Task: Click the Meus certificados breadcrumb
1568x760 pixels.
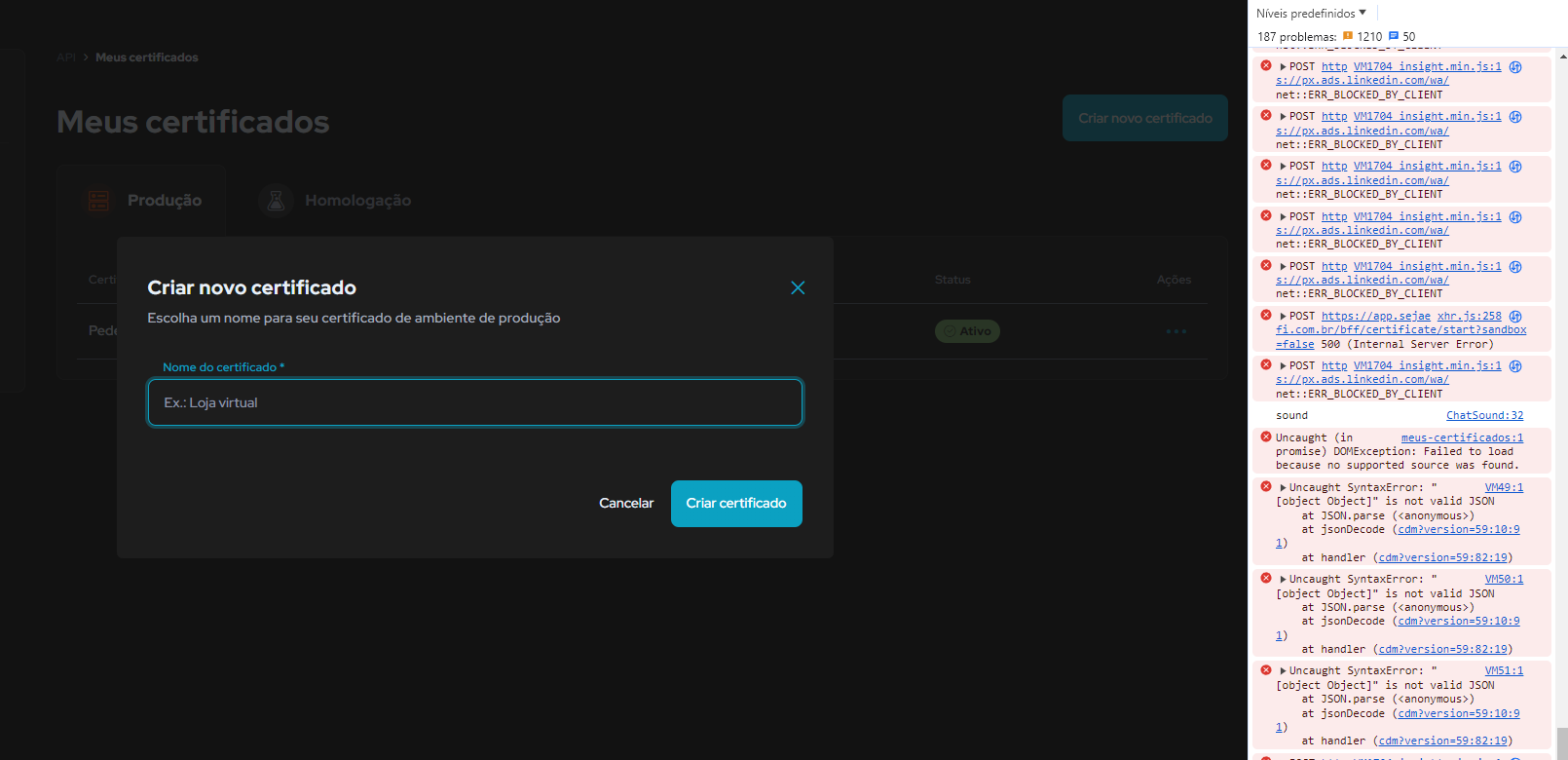Action: [x=146, y=57]
